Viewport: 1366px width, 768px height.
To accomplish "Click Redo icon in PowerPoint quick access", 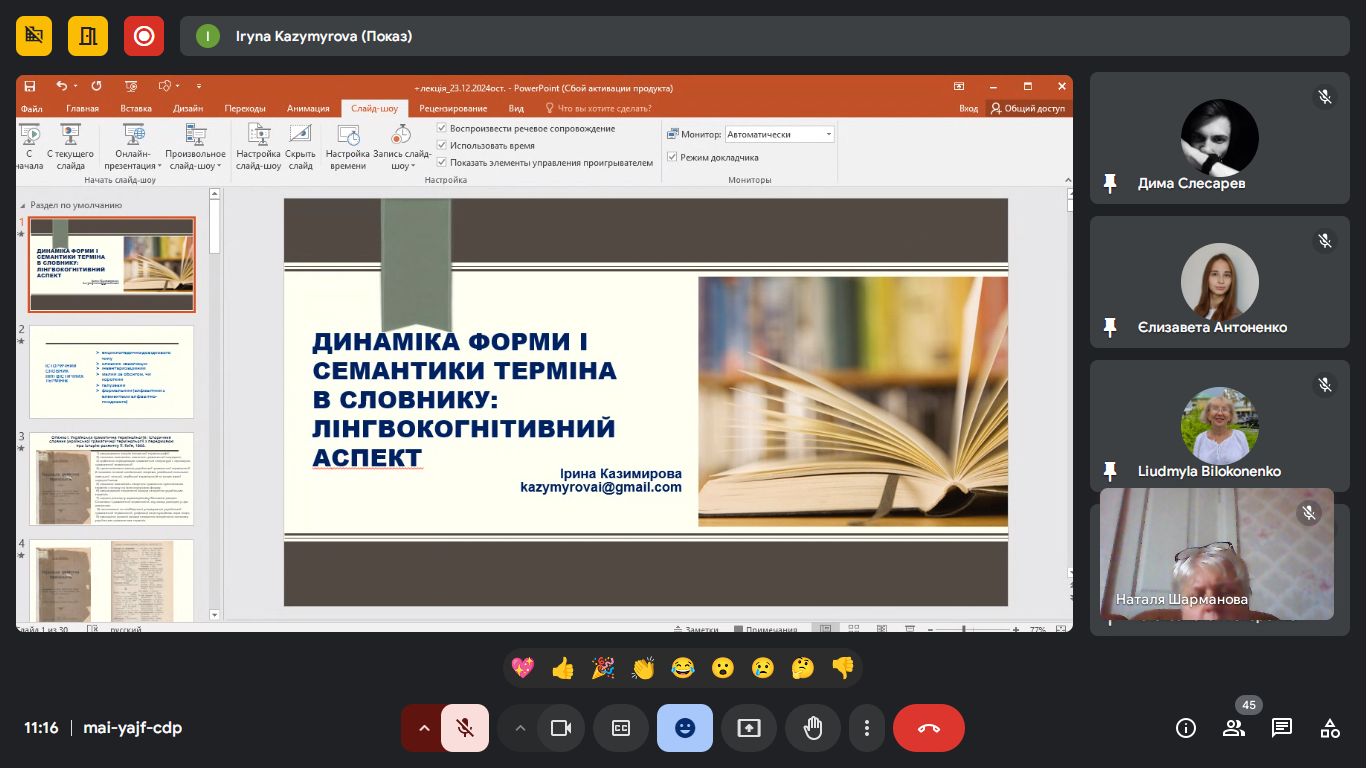I will (x=96, y=86).
